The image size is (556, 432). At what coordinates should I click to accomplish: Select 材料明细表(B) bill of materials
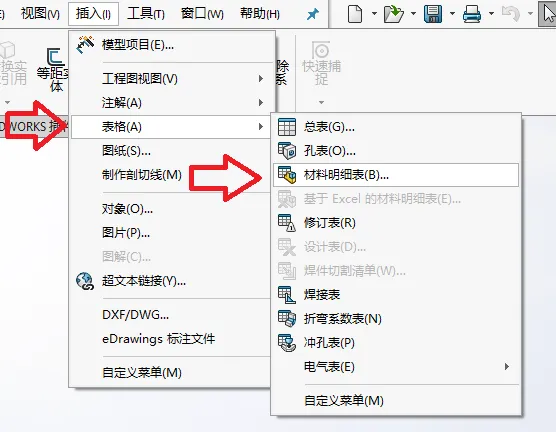(x=396, y=175)
